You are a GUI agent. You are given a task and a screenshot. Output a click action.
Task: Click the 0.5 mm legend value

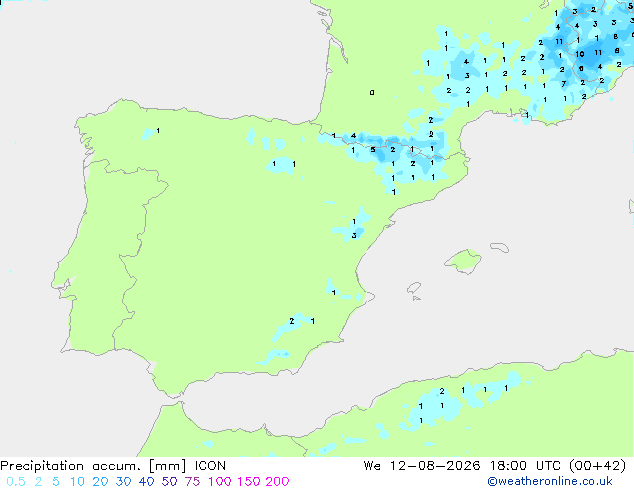click(16, 482)
